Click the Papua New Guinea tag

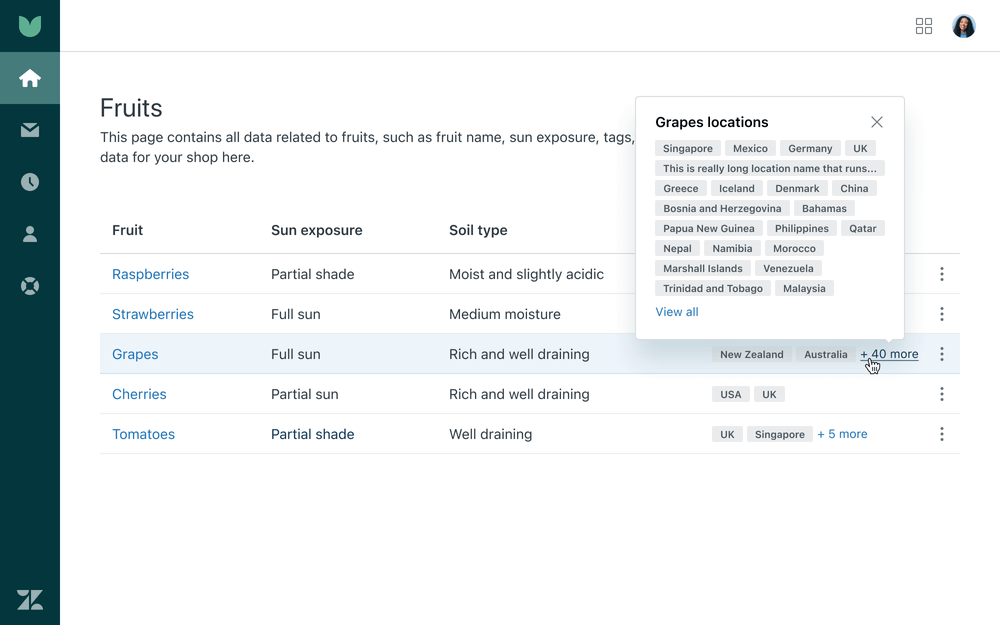coord(709,228)
